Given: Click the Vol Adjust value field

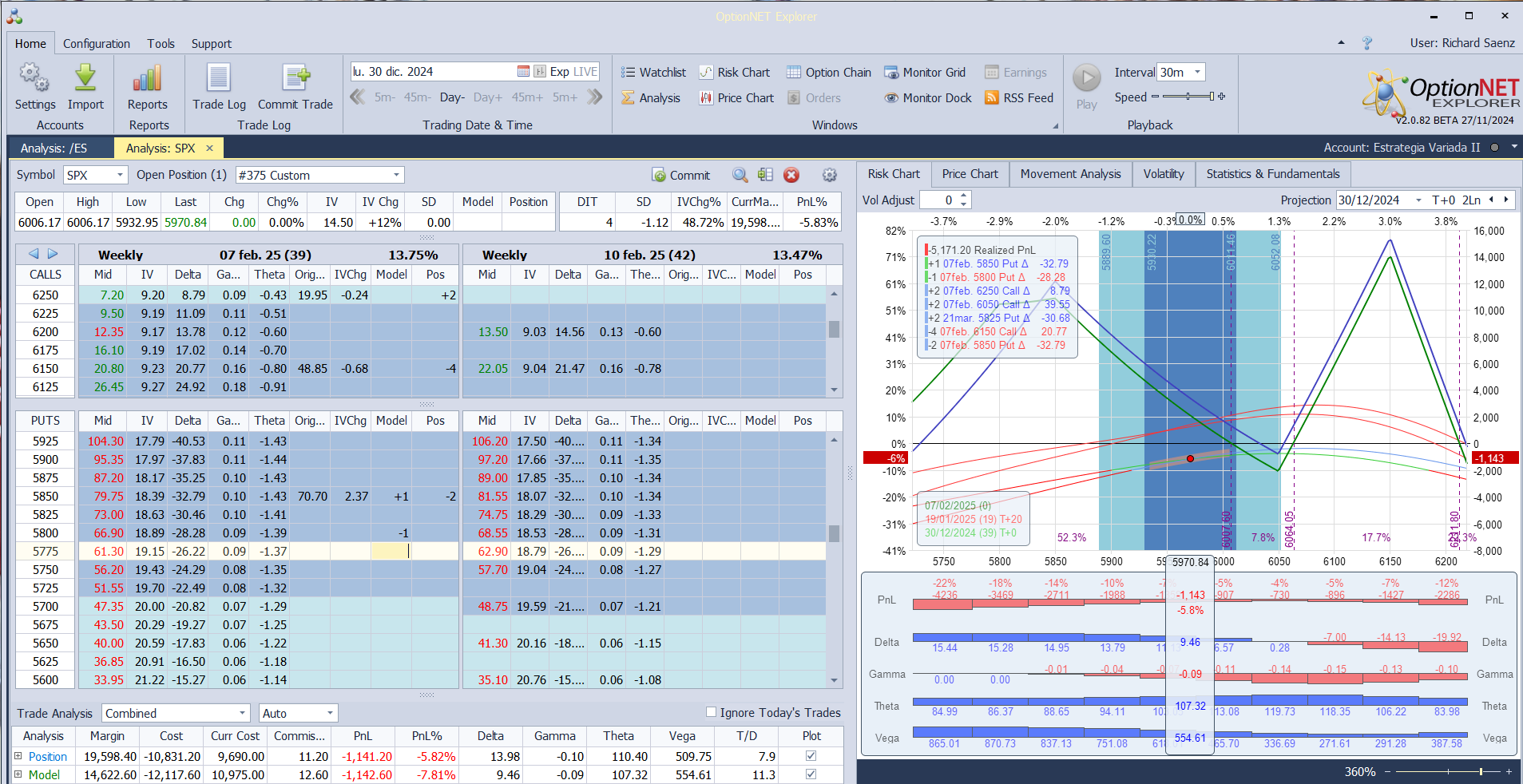Looking at the screenshot, I should point(938,200).
